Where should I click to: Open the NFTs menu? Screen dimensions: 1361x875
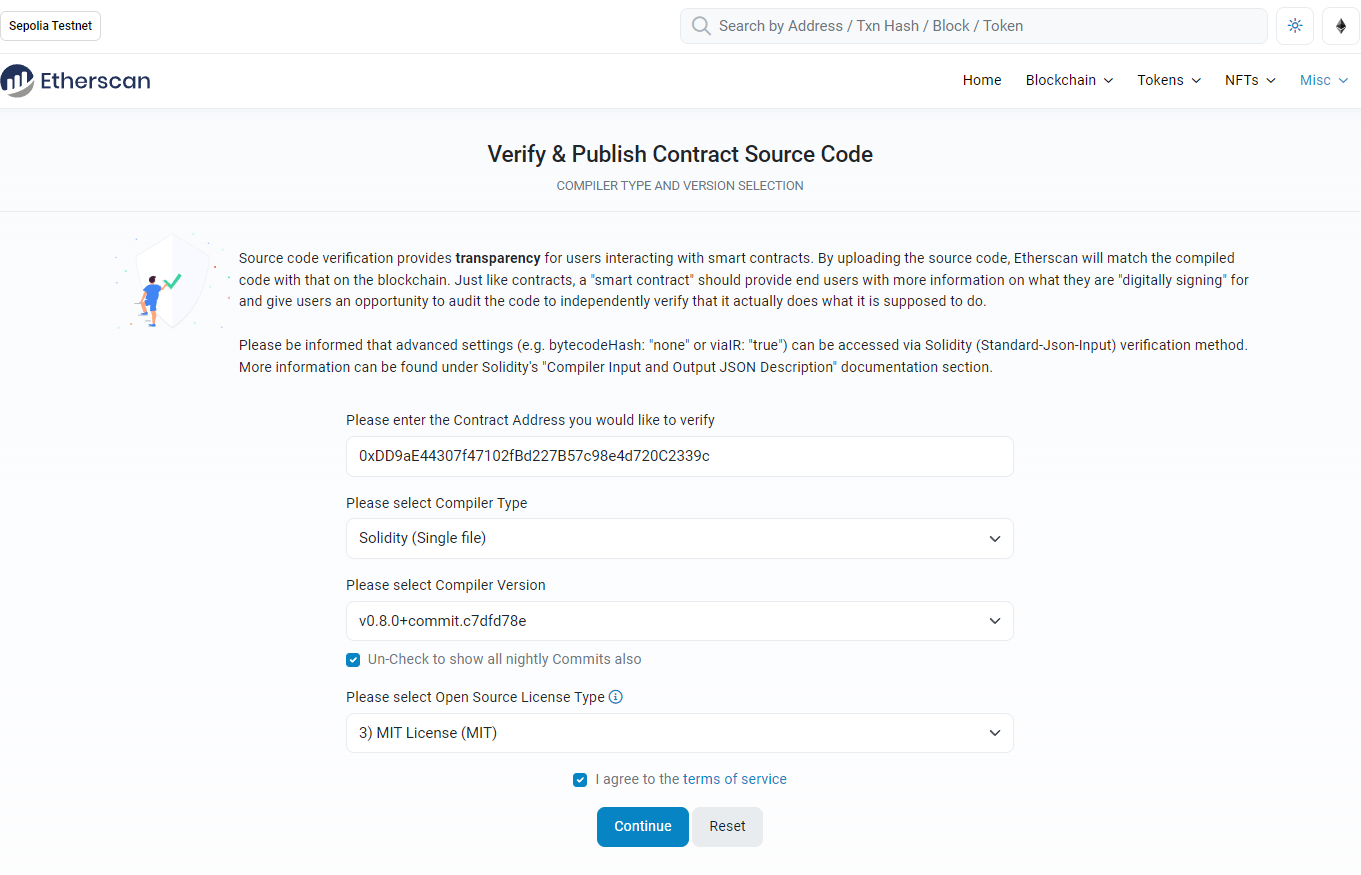tap(1250, 80)
